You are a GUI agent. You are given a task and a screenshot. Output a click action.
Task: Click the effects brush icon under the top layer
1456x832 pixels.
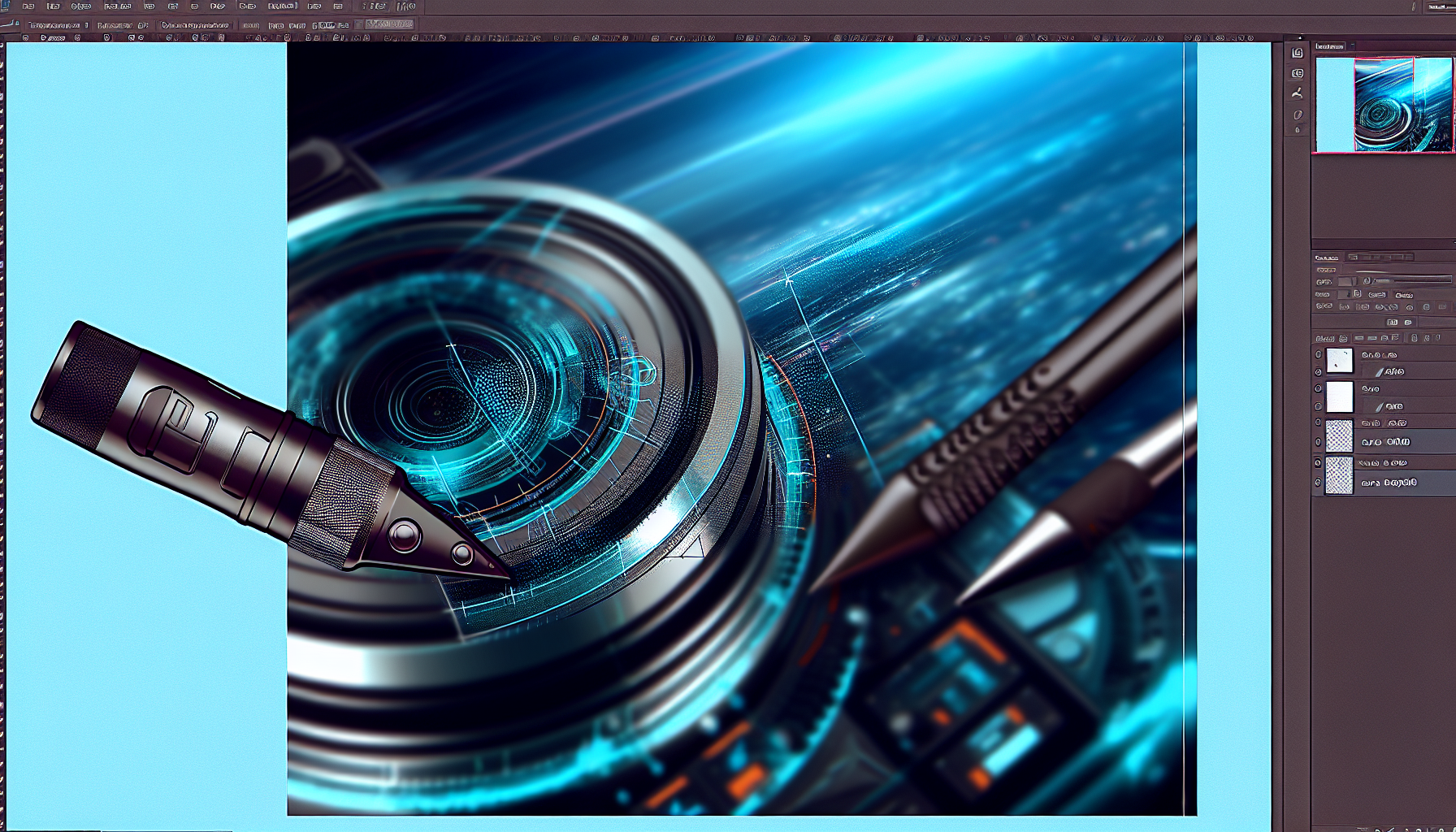[1380, 372]
